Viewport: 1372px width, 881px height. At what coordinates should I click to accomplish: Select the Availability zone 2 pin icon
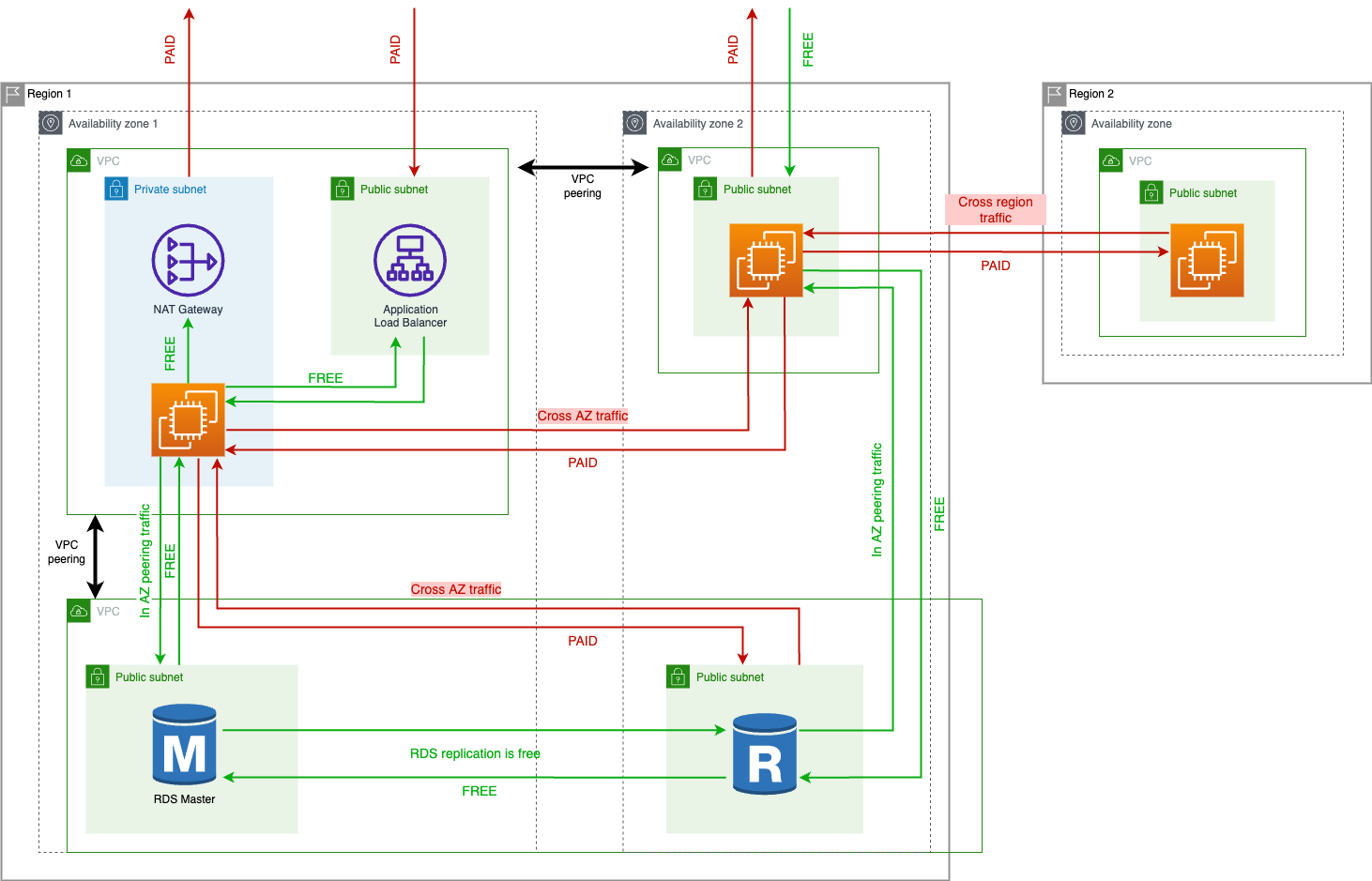pos(635,123)
